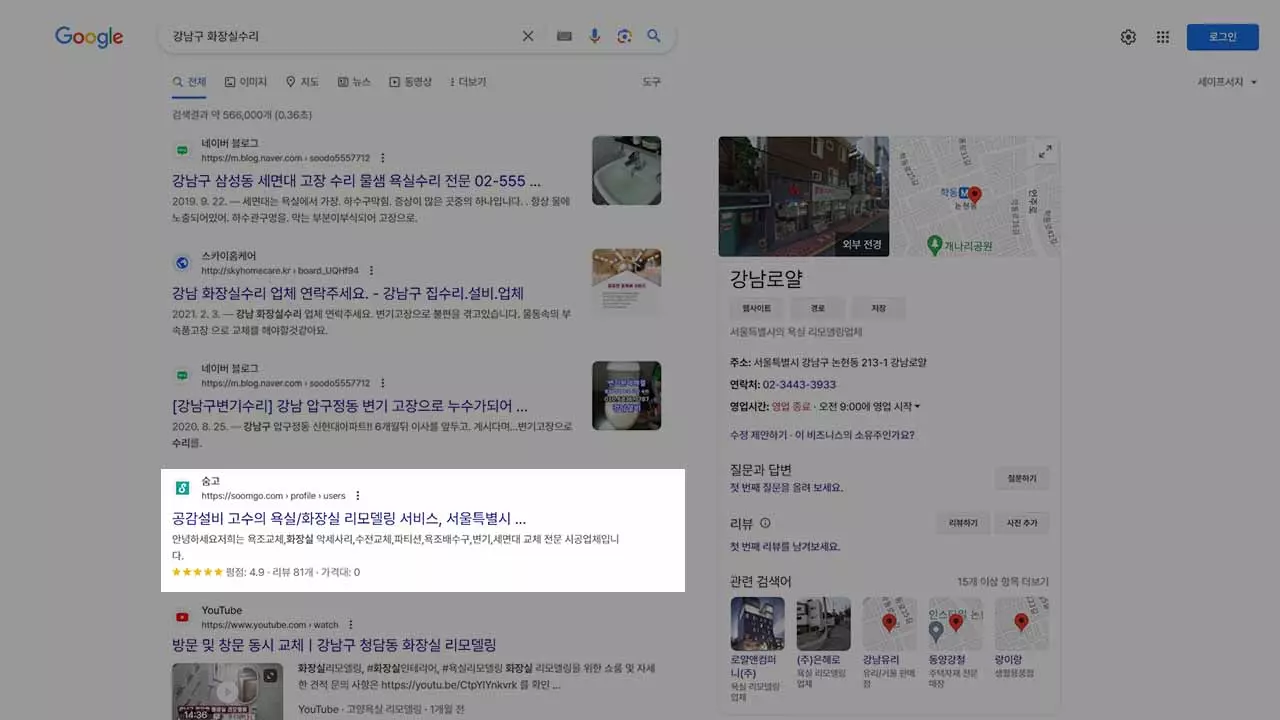Clear the search box with the X icon
The width and height of the screenshot is (1280, 720).
point(528,36)
